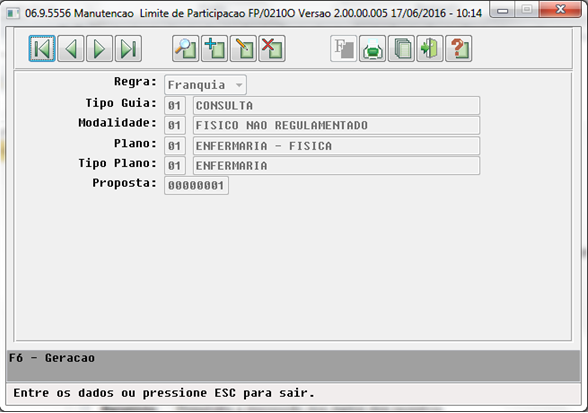588x413 pixels.
Task: Exit via the door arrow icon
Action: pos(430,48)
